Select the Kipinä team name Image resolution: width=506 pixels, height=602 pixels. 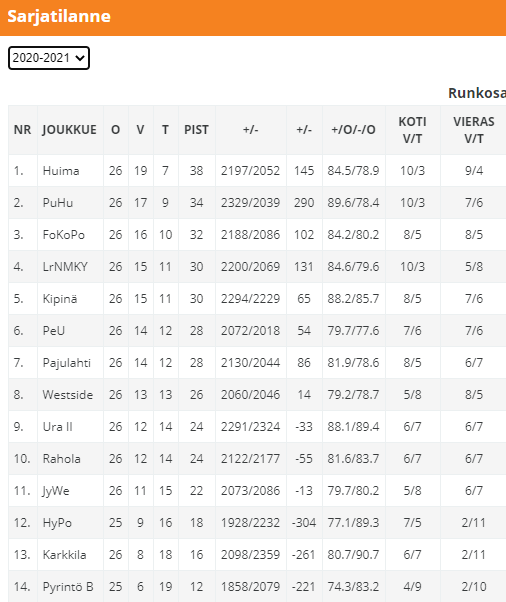[60, 299]
